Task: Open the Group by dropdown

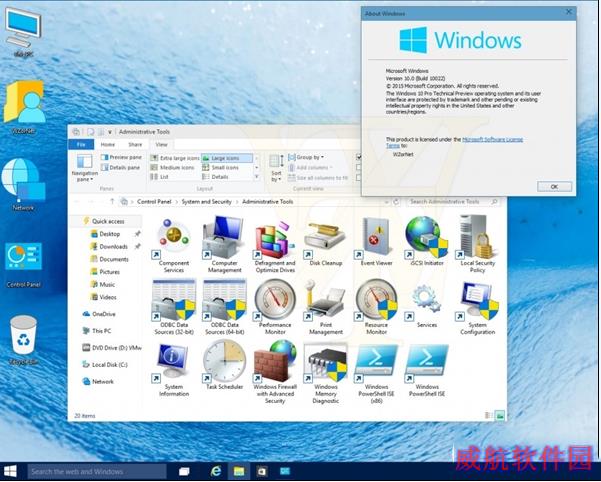Action: tap(306, 157)
